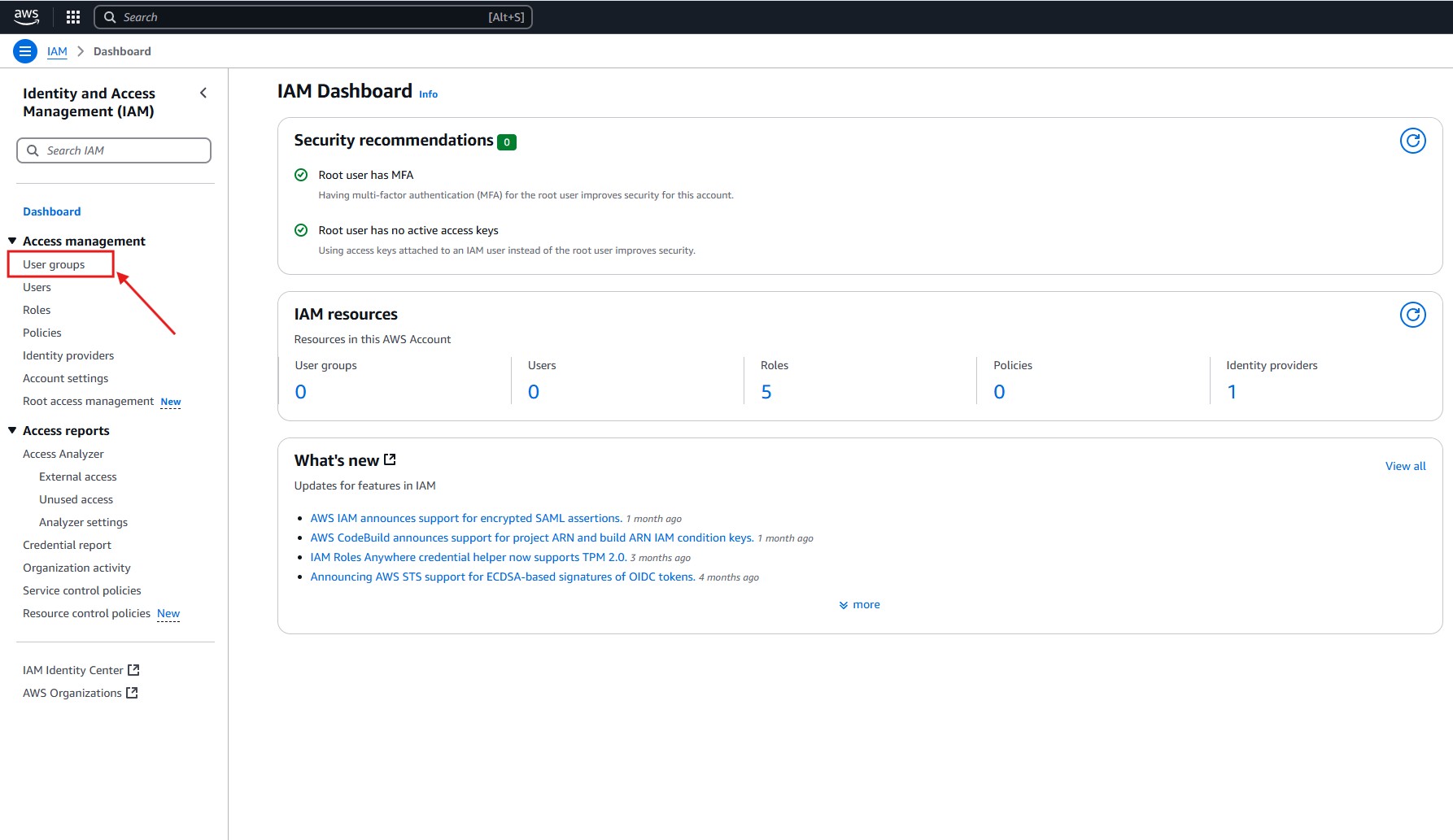Open Policies from the sidebar
This screenshot has width=1453, height=840.
[x=42, y=333]
